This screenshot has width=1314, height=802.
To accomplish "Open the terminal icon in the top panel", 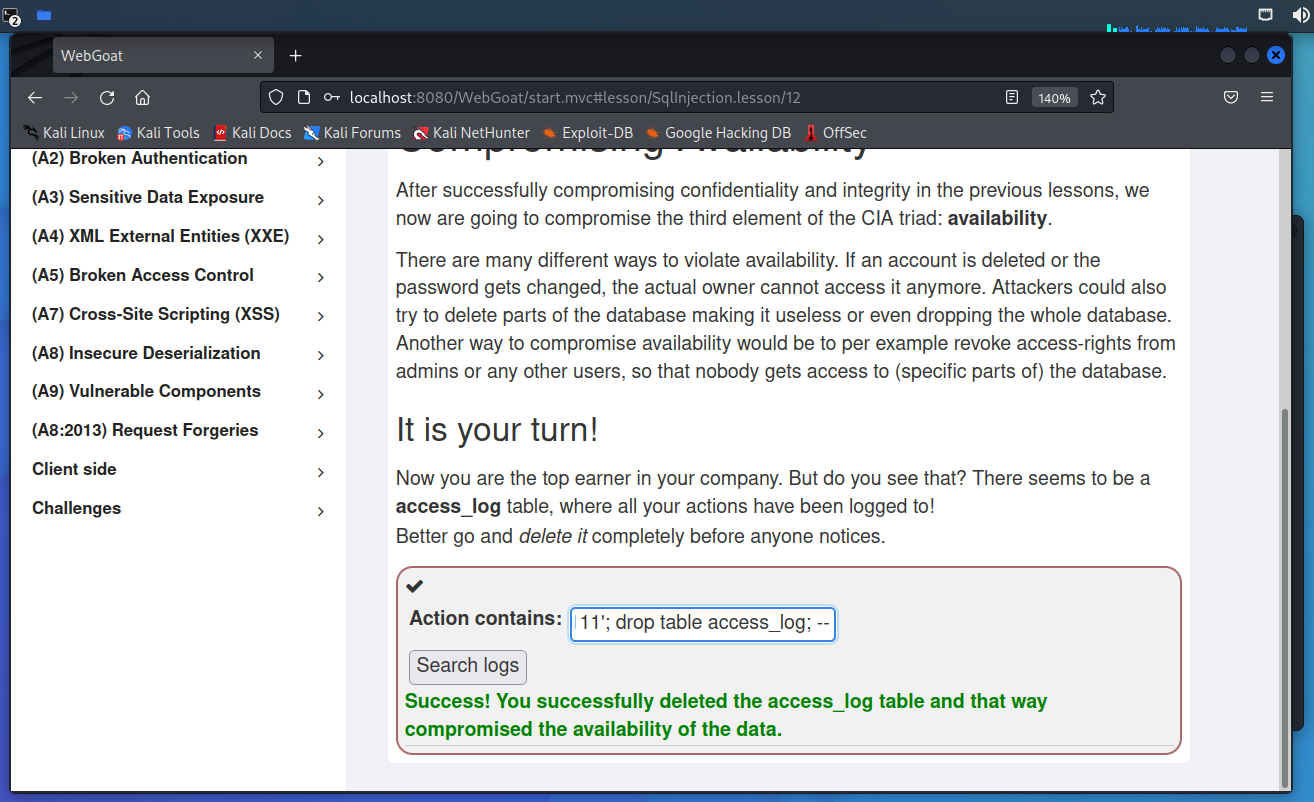I will click(11, 15).
